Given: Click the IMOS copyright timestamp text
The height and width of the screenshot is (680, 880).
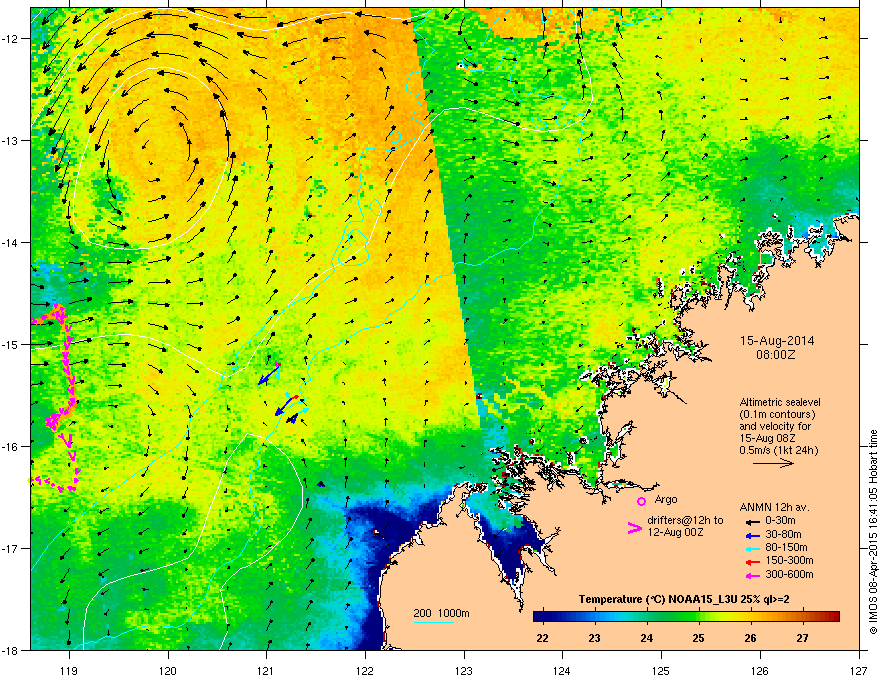Looking at the screenshot, I should (873, 532).
